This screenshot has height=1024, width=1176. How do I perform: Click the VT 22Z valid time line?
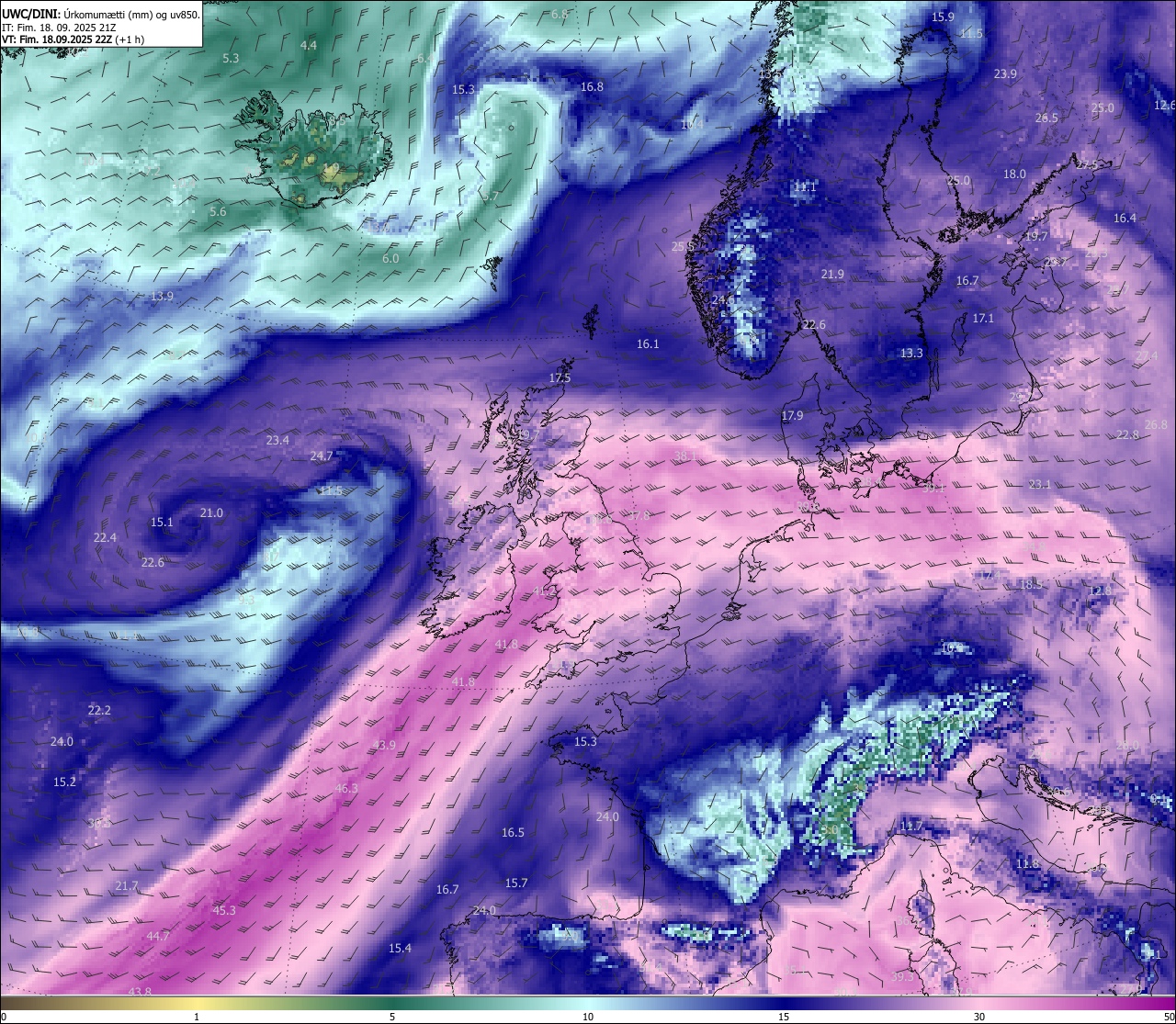click(x=73, y=39)
